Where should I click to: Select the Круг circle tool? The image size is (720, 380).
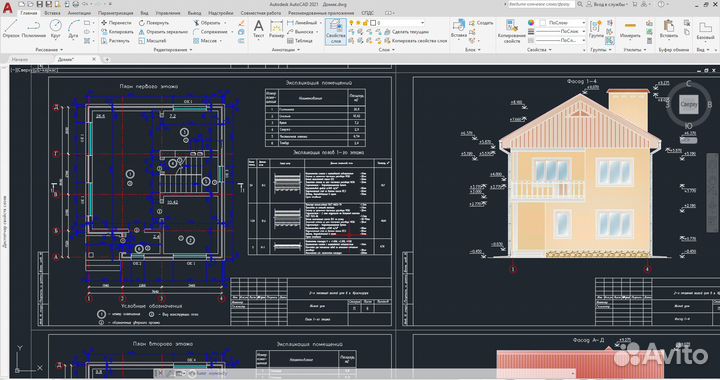coord(56,28)
